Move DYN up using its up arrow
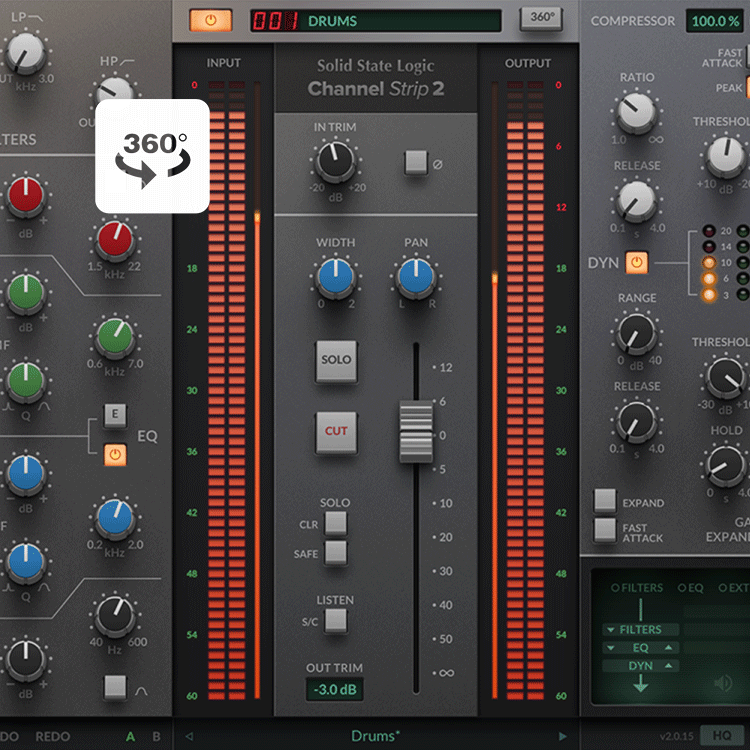 668,665
